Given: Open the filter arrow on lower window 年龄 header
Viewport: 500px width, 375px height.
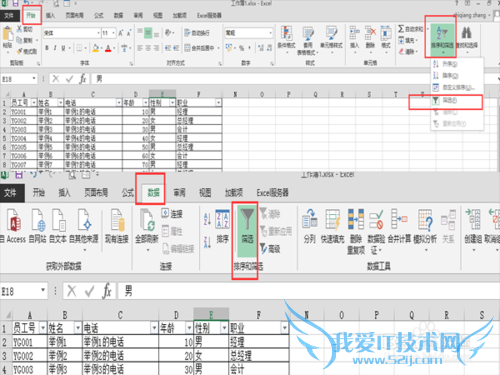Looking at the screenshot, I should (189, 328).
